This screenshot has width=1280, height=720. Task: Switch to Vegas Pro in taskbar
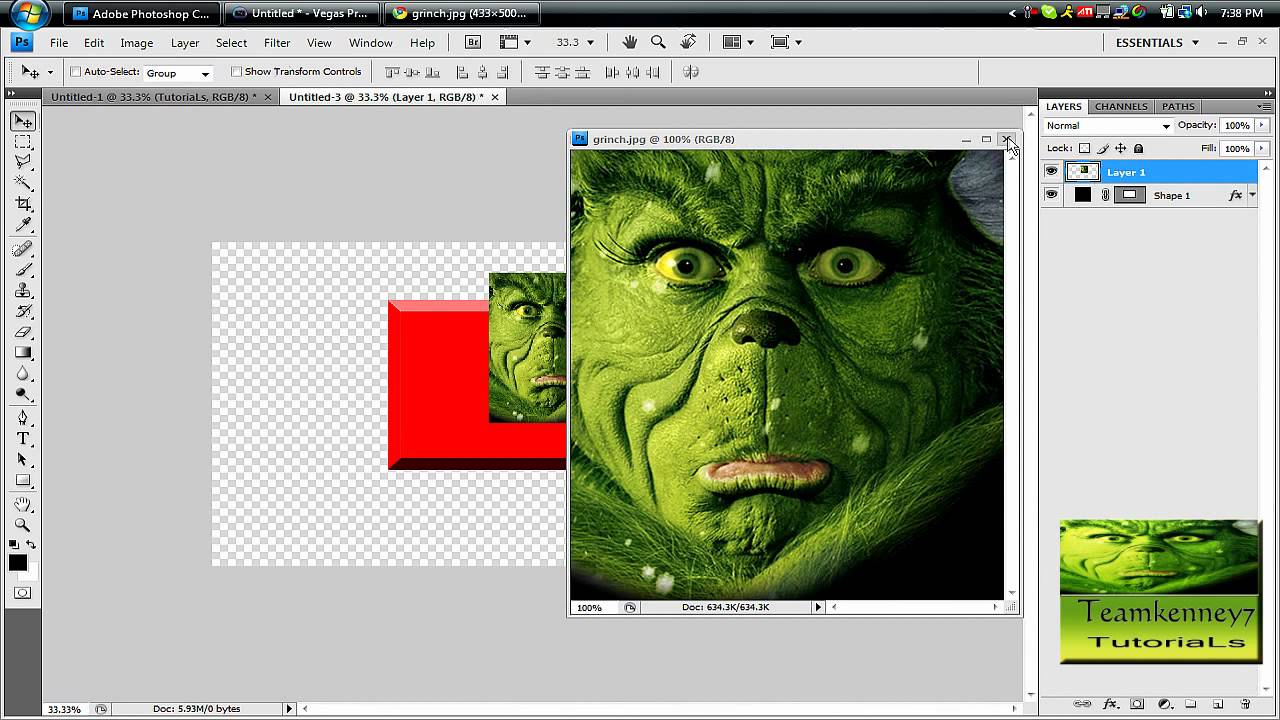tap(302, 14)
